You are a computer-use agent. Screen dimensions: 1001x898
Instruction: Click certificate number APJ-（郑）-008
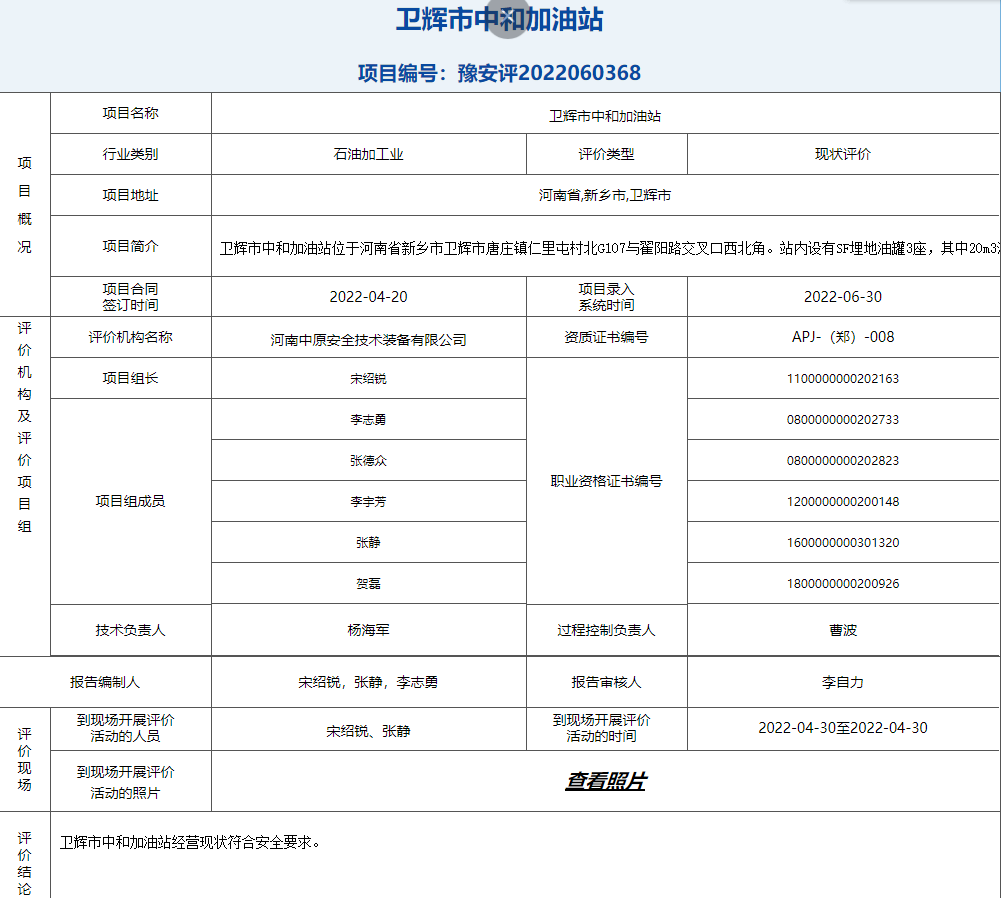[843, 337]
